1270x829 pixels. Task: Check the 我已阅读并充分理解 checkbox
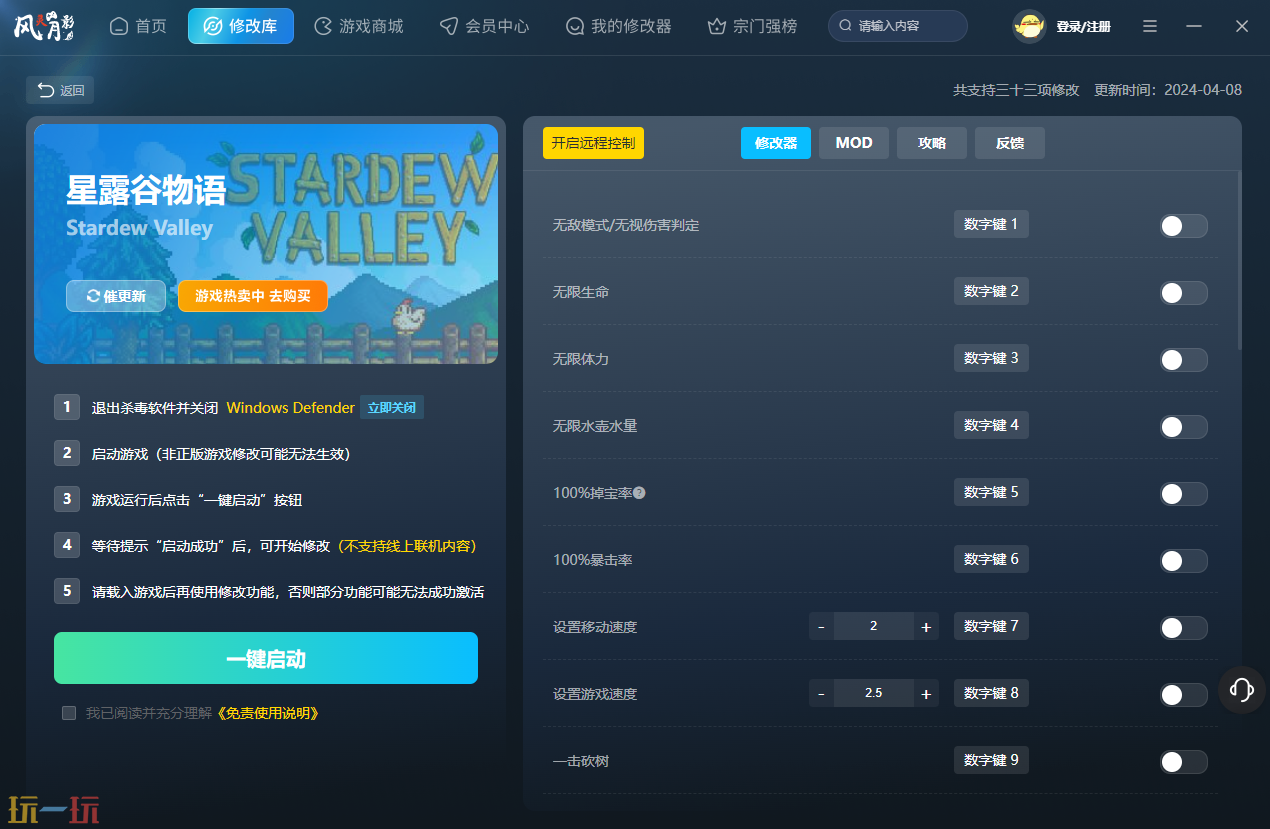pyautogui.click(x=69, y=713)
